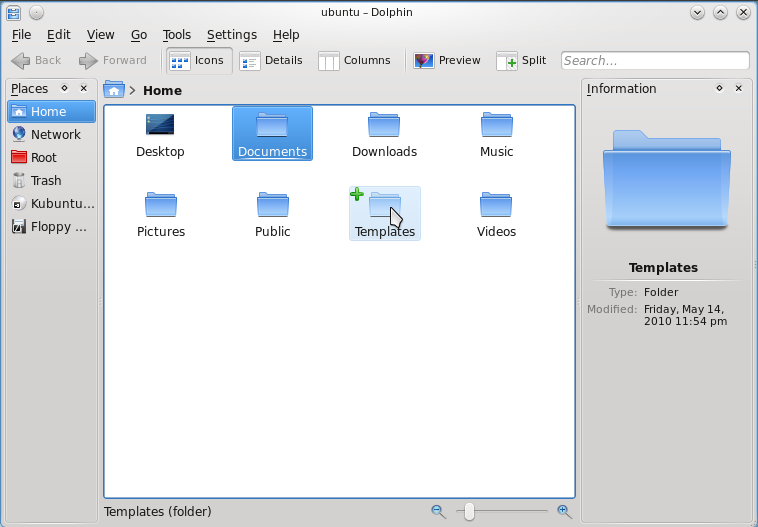
Task: Click the home icon in breadcrumb bar
Action: (x=114, y=90)
